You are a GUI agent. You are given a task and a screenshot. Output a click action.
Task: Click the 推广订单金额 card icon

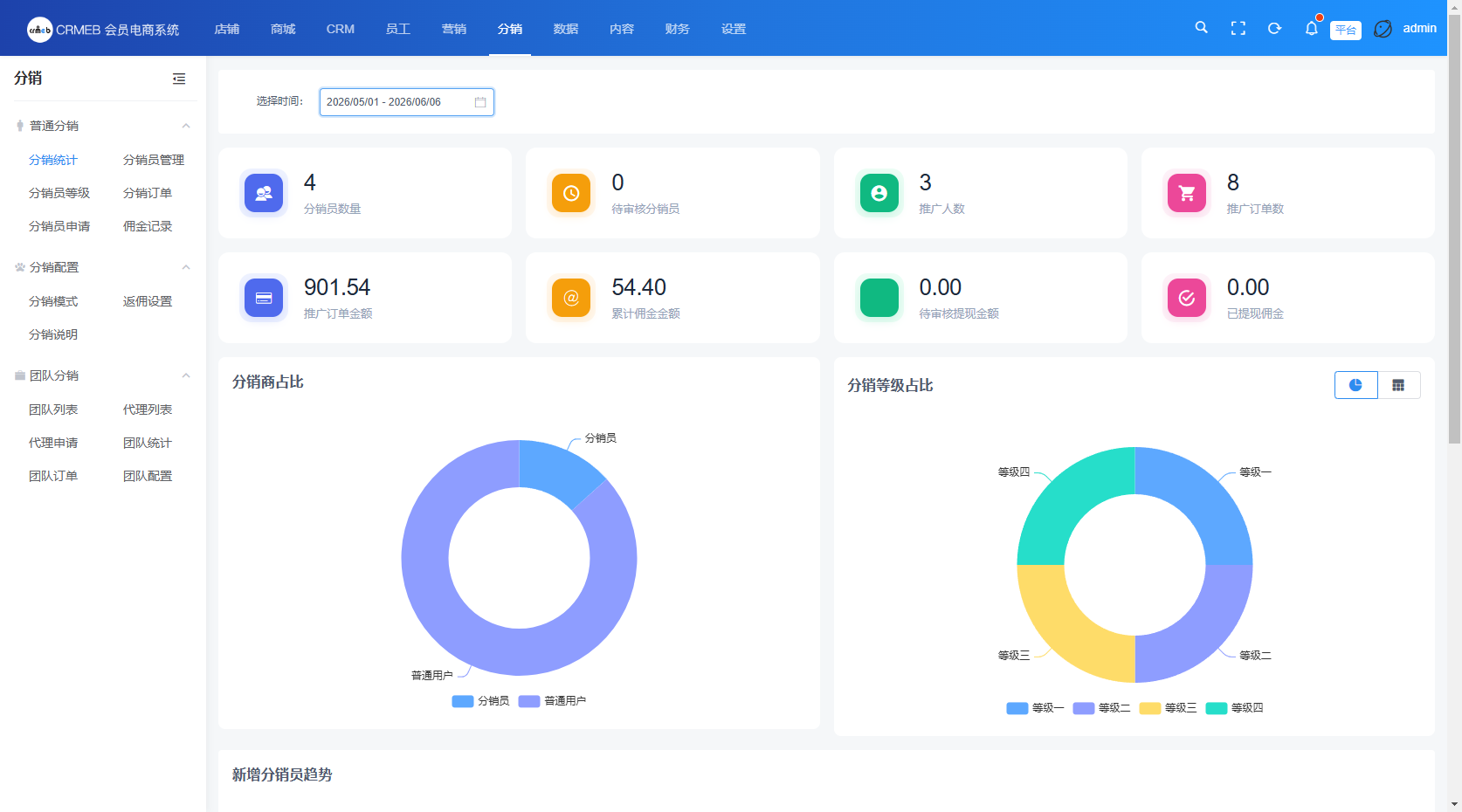pos(264,298)
